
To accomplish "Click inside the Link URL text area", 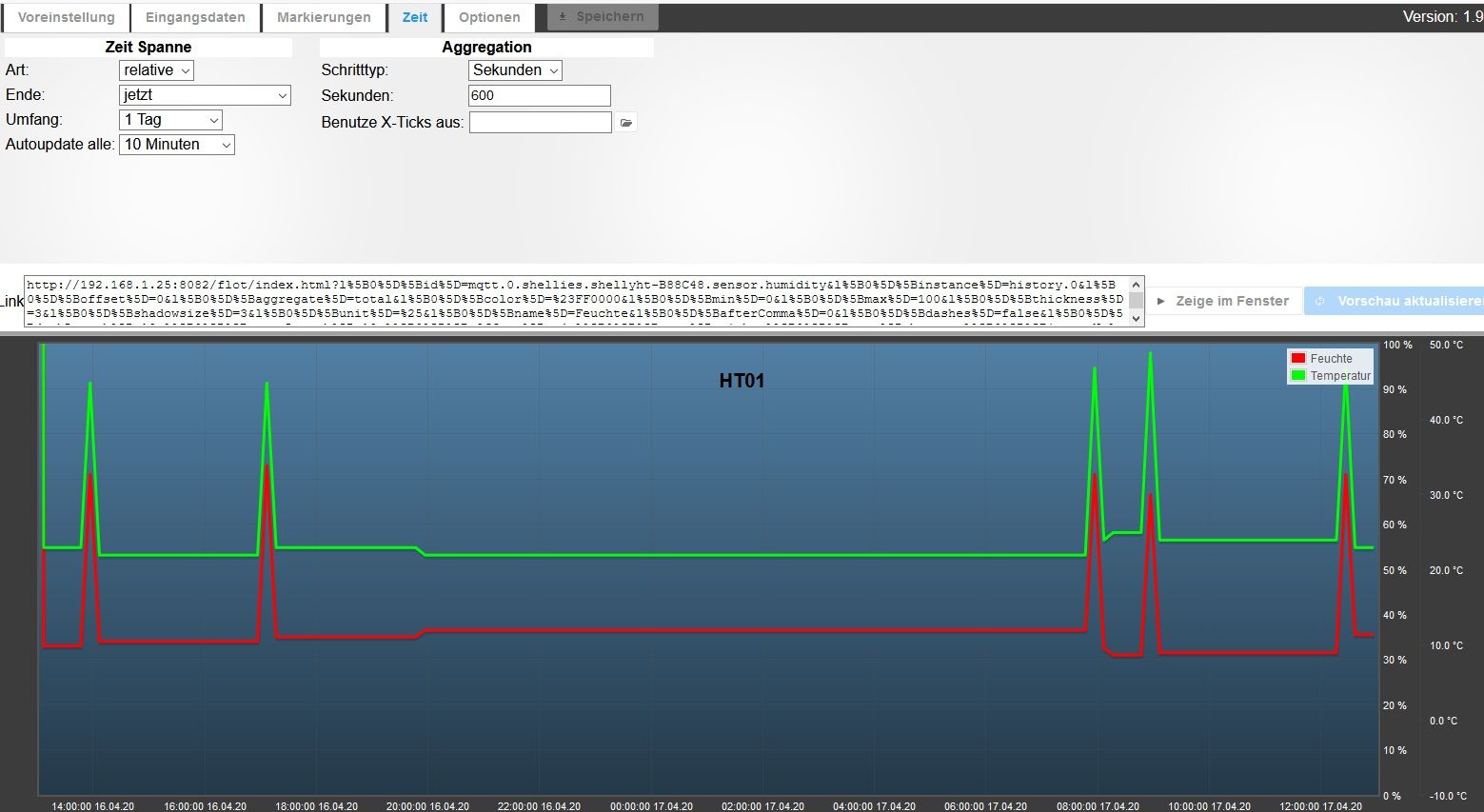I will click(577, 301).
